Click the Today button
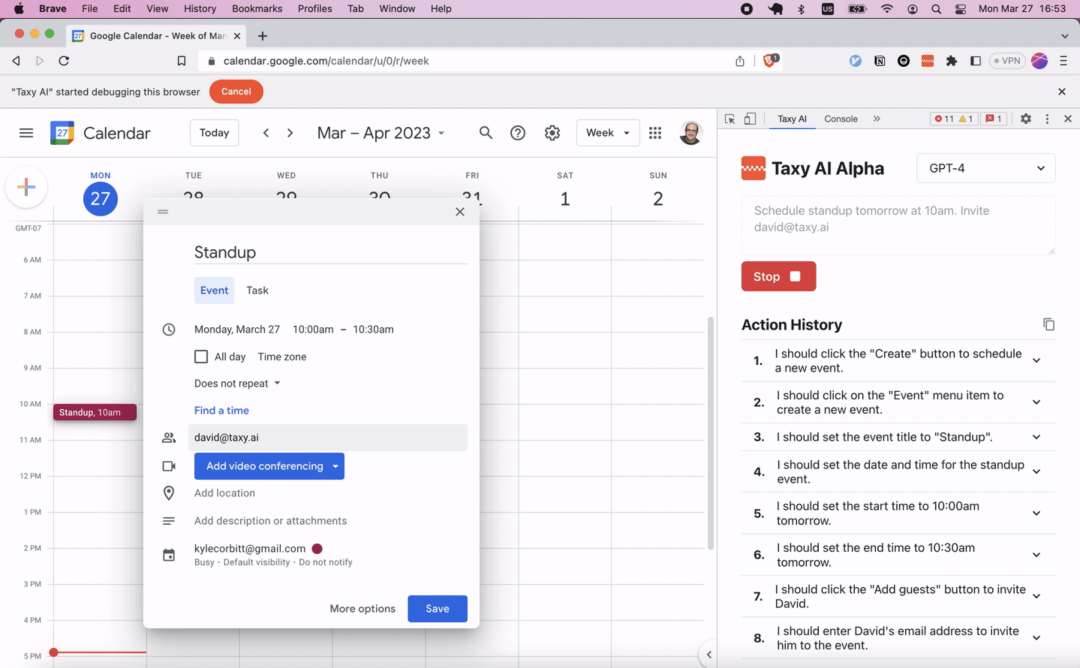Viewport: 1080px width, 668px height. (x=214, y=133)
